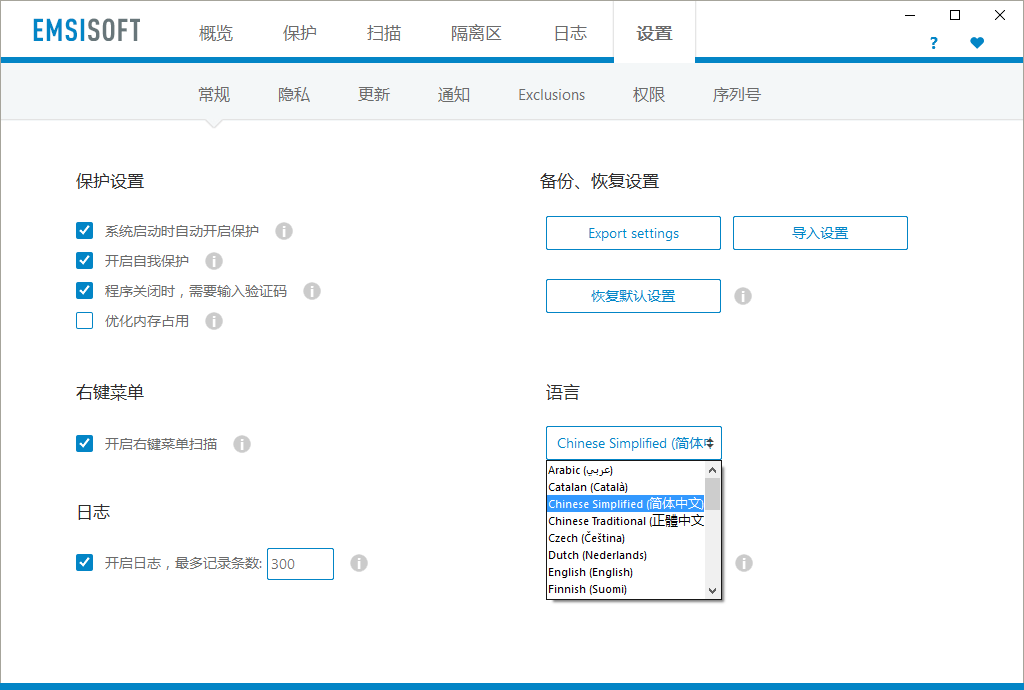Open the help question mark icon
Viewport: 1024px width, 690px height.
(x=934, y=43)
